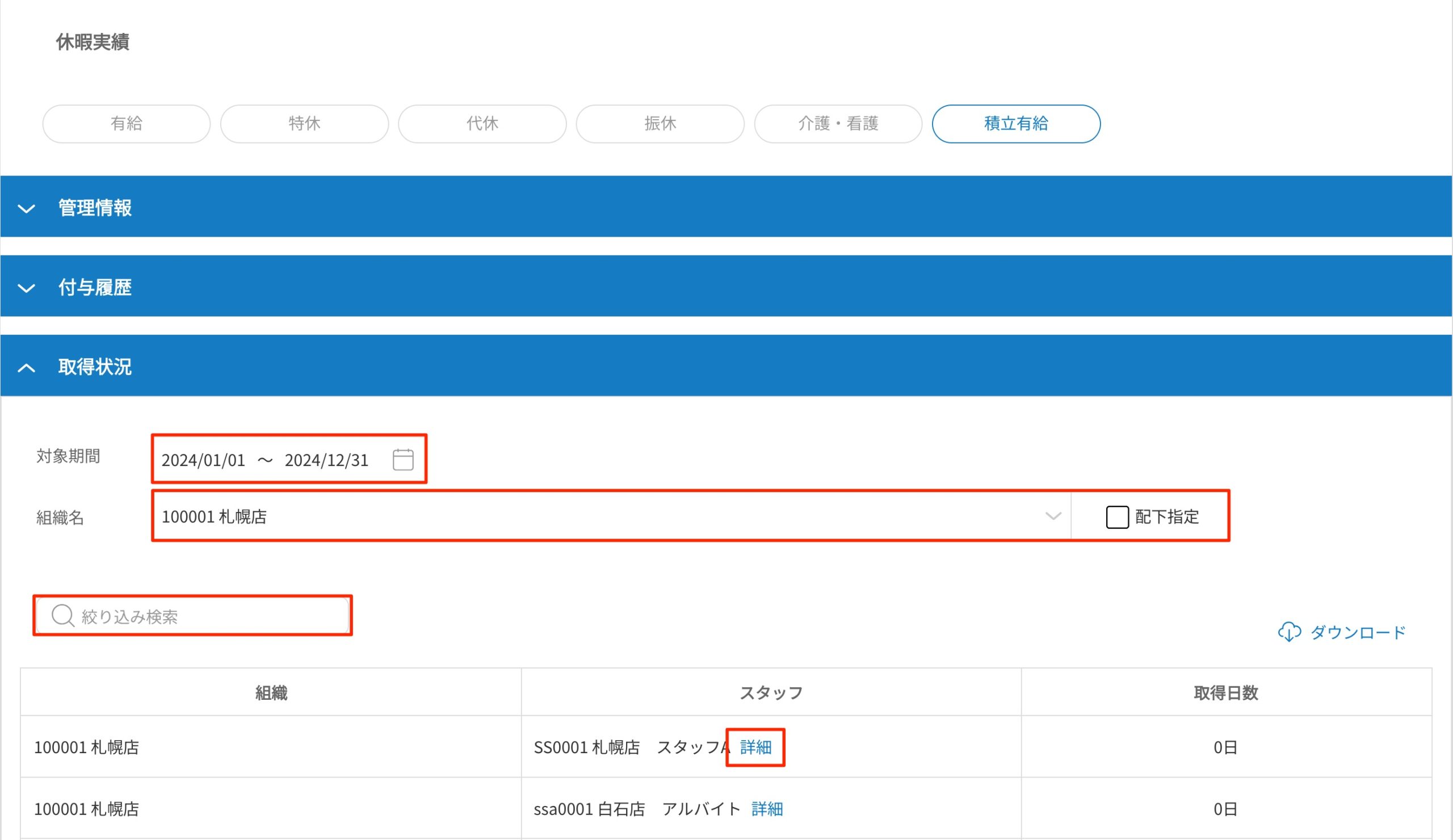The height and width of the screenshot is (840, 1453).
Task: Select the 有給 leave type filter
Action: (126, 123)
